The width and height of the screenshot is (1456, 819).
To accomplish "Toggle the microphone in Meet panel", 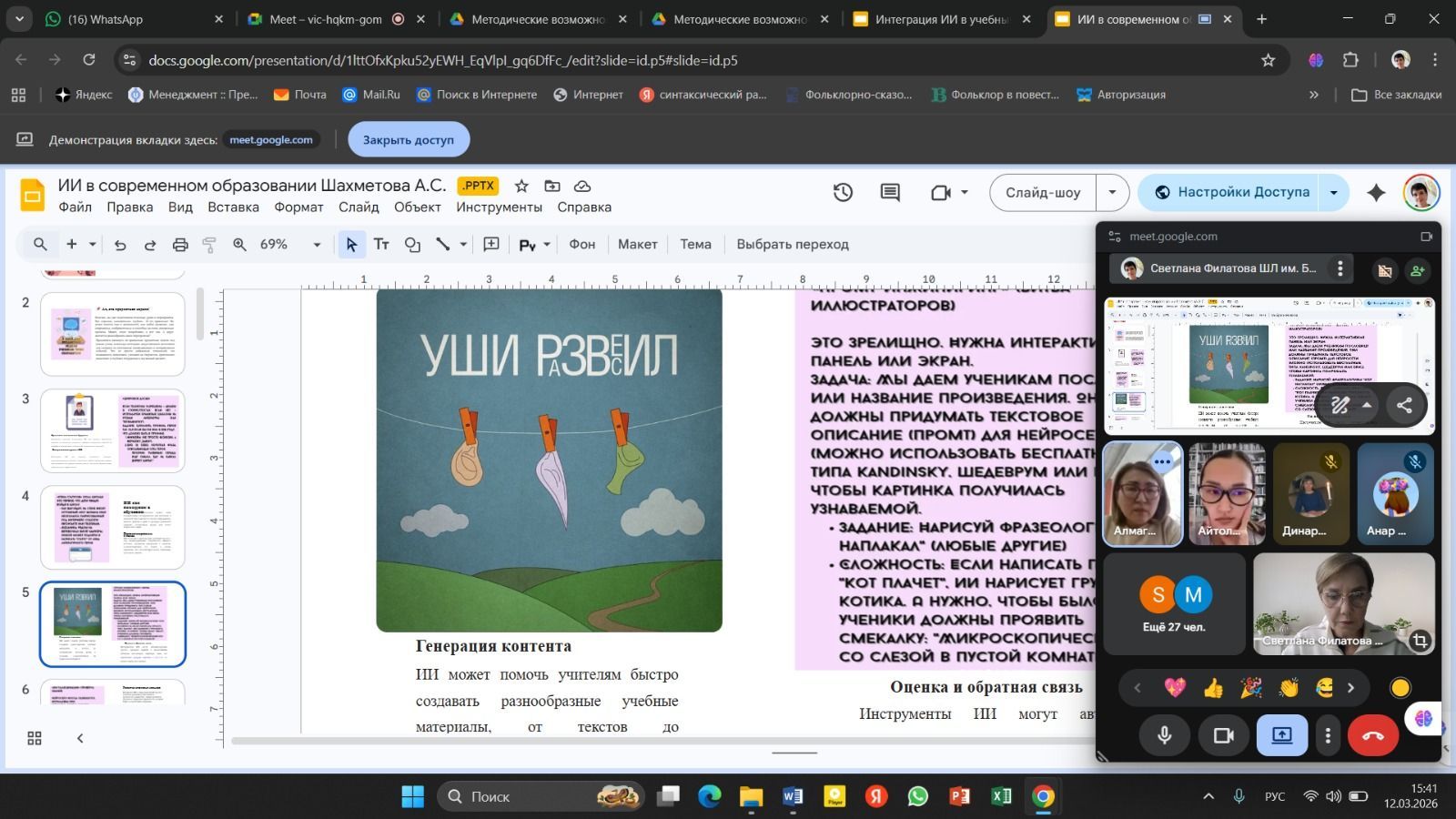I will pyautogui.click(x=1164, y=735).
